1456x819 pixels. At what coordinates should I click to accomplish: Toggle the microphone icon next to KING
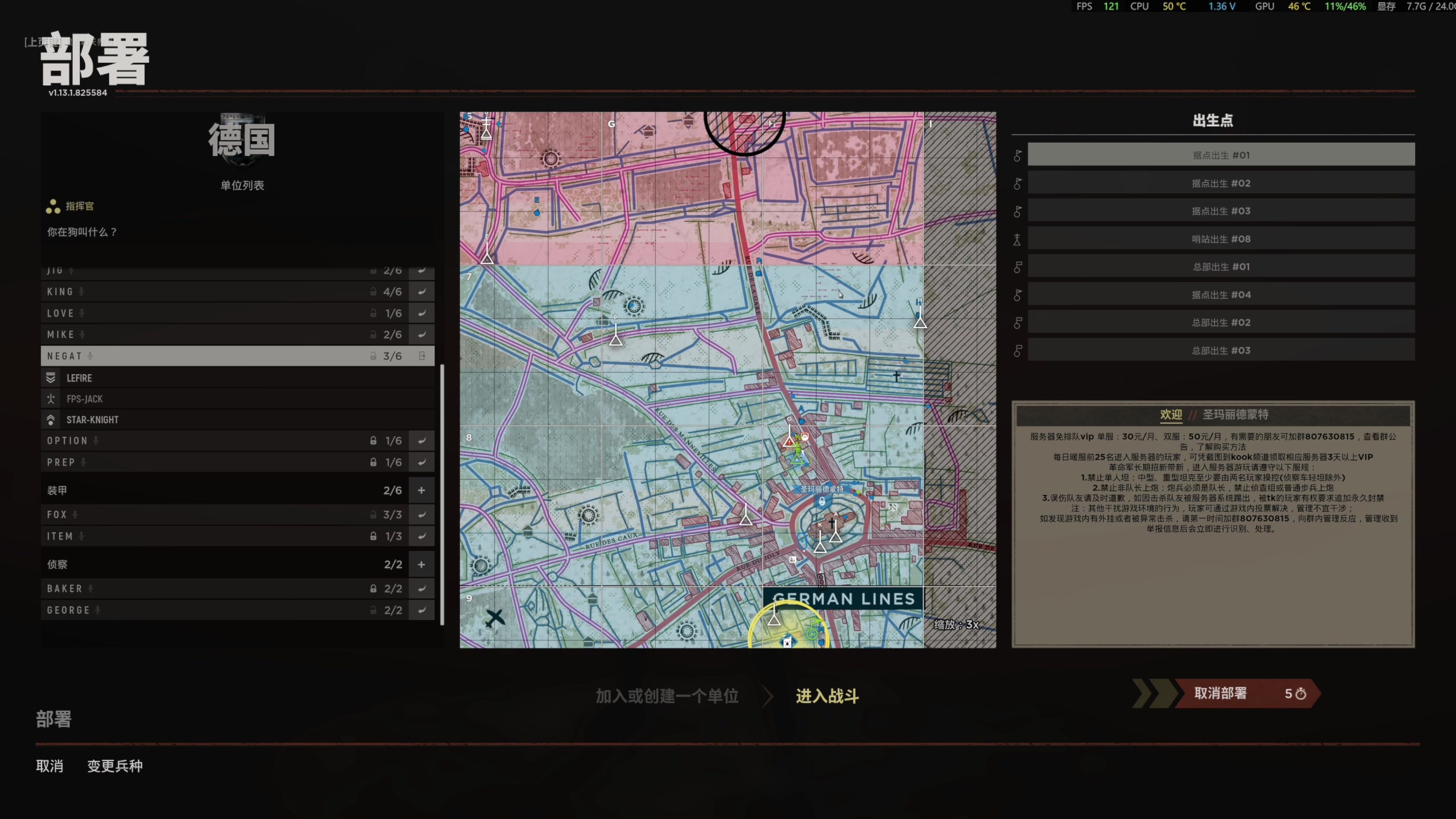[81, 292]
